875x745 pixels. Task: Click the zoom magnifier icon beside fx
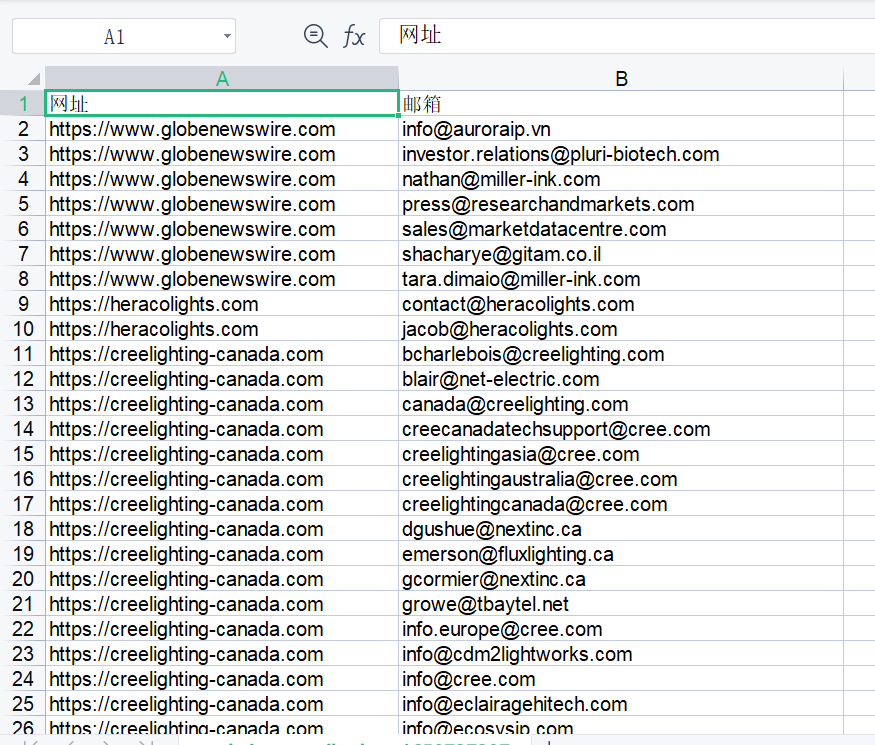[x=315, y=36]
